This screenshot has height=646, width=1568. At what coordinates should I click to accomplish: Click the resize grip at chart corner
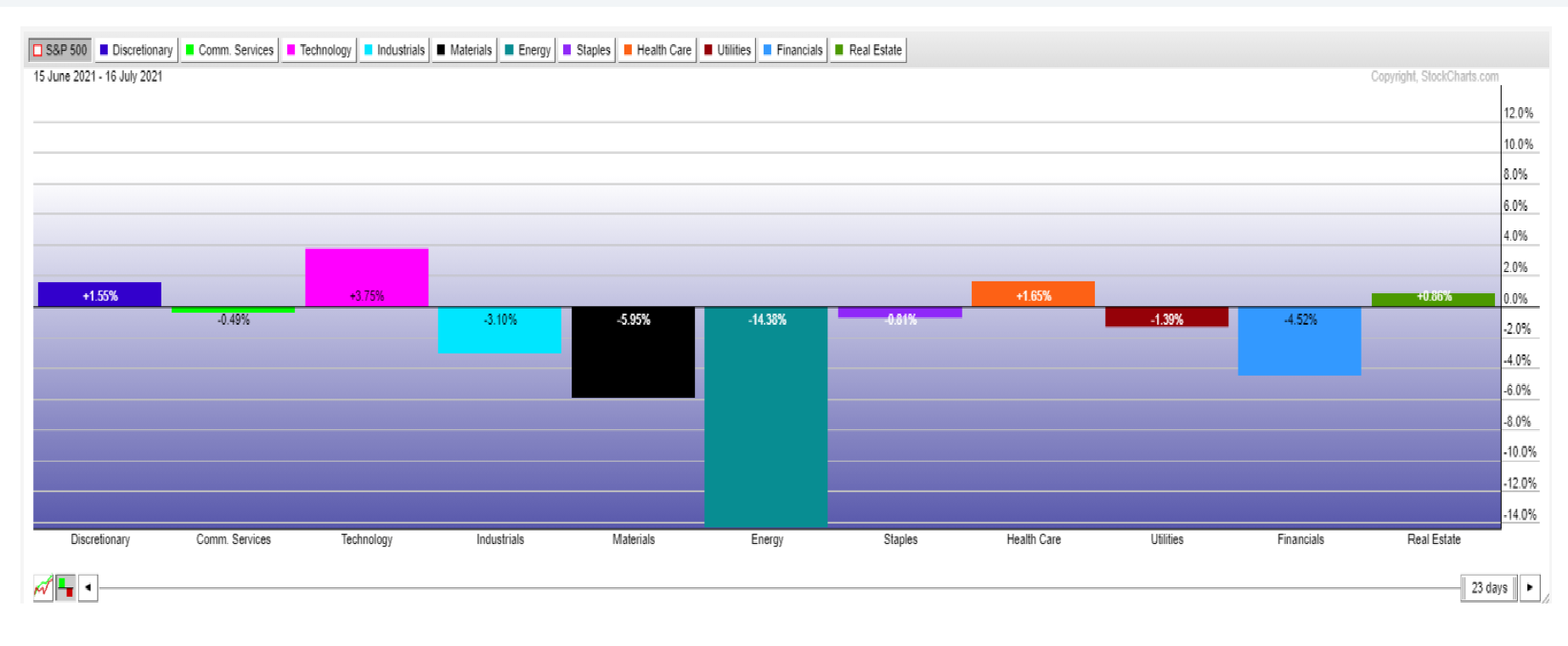click(x=1546, y=598)
